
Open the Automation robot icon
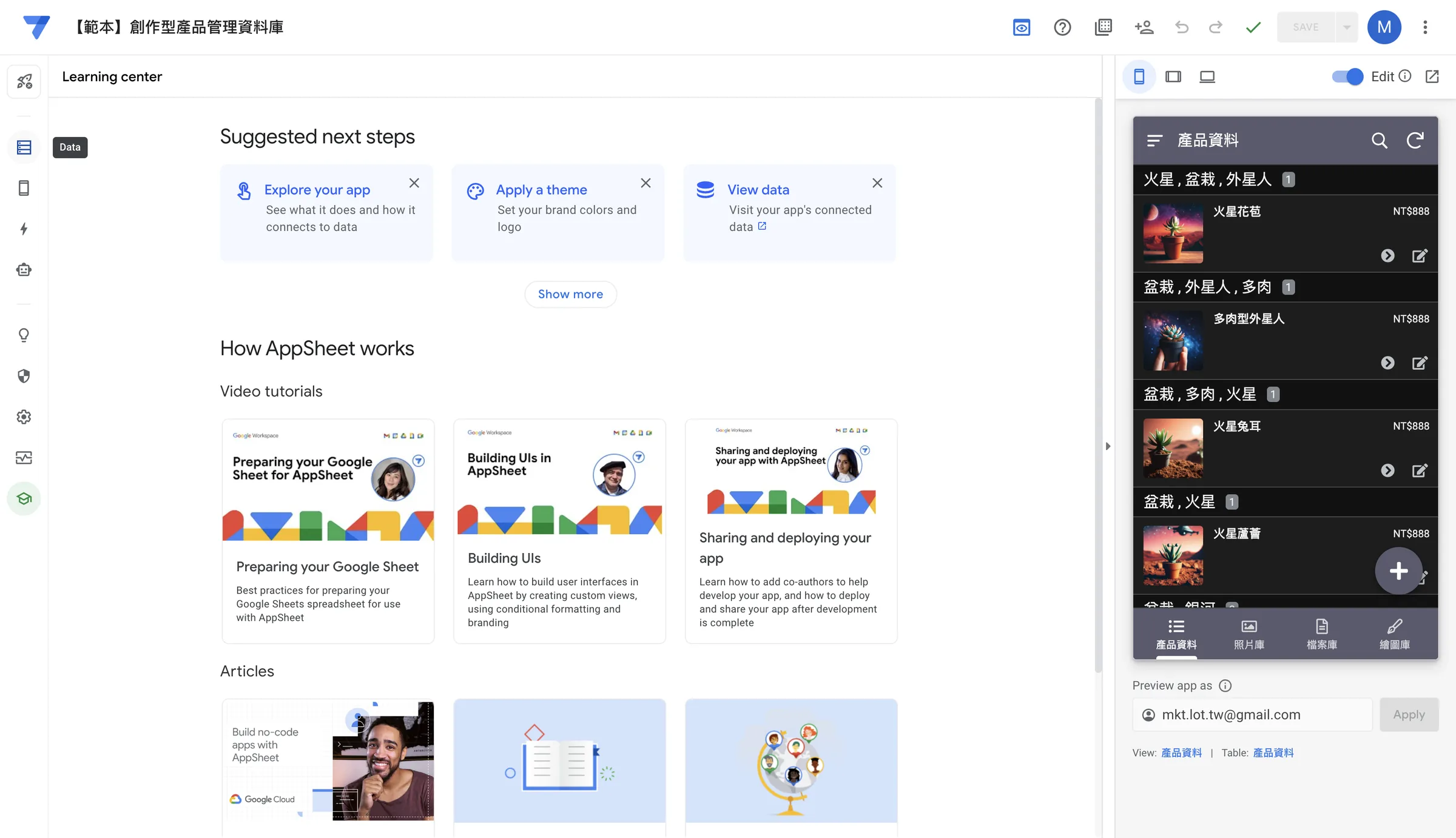(24, 270)
